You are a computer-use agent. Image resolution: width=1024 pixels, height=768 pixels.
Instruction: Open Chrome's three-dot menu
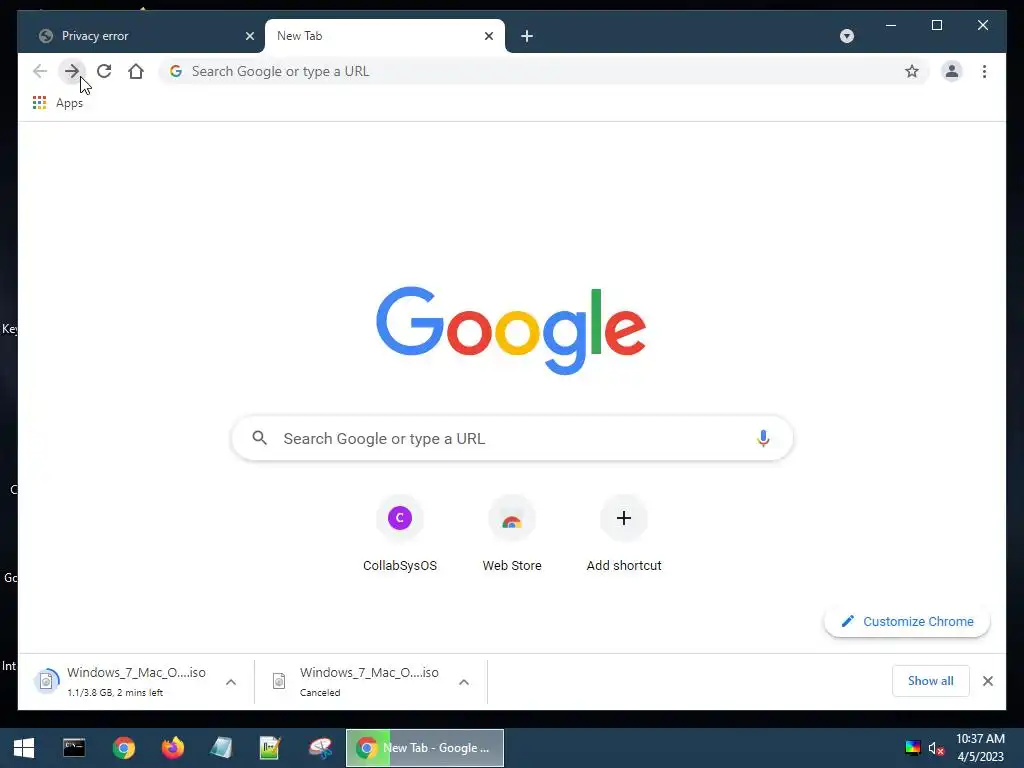point(984,71)
